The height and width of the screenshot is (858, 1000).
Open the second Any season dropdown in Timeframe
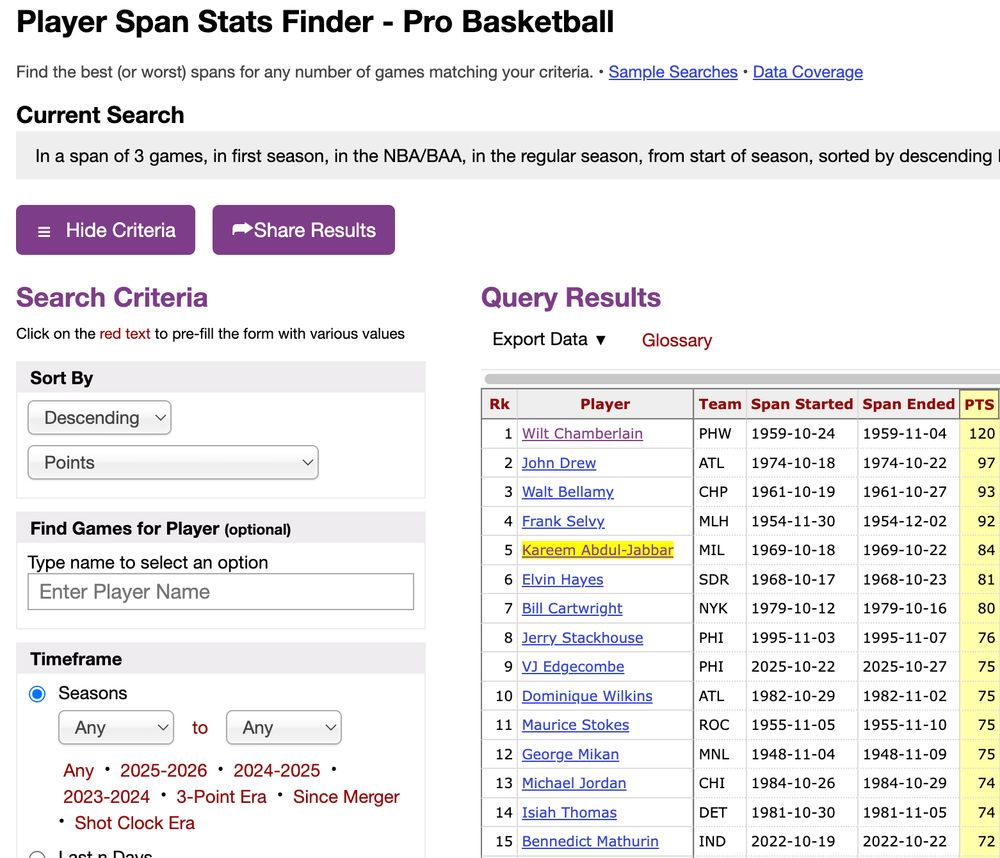pyautogui.click(x=283, y=727)
